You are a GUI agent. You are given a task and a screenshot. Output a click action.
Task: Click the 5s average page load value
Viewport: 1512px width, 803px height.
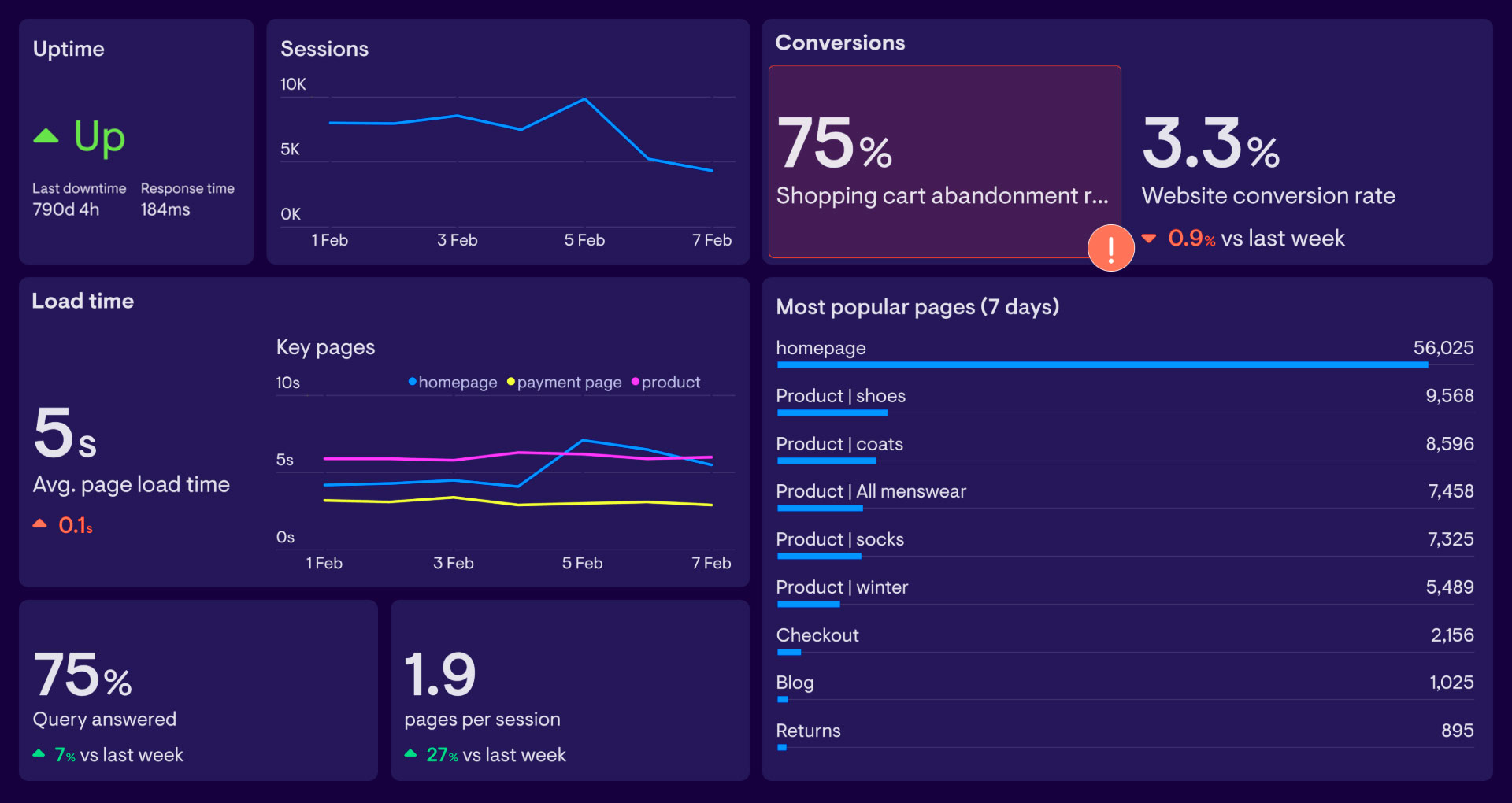tap(65, 432)
